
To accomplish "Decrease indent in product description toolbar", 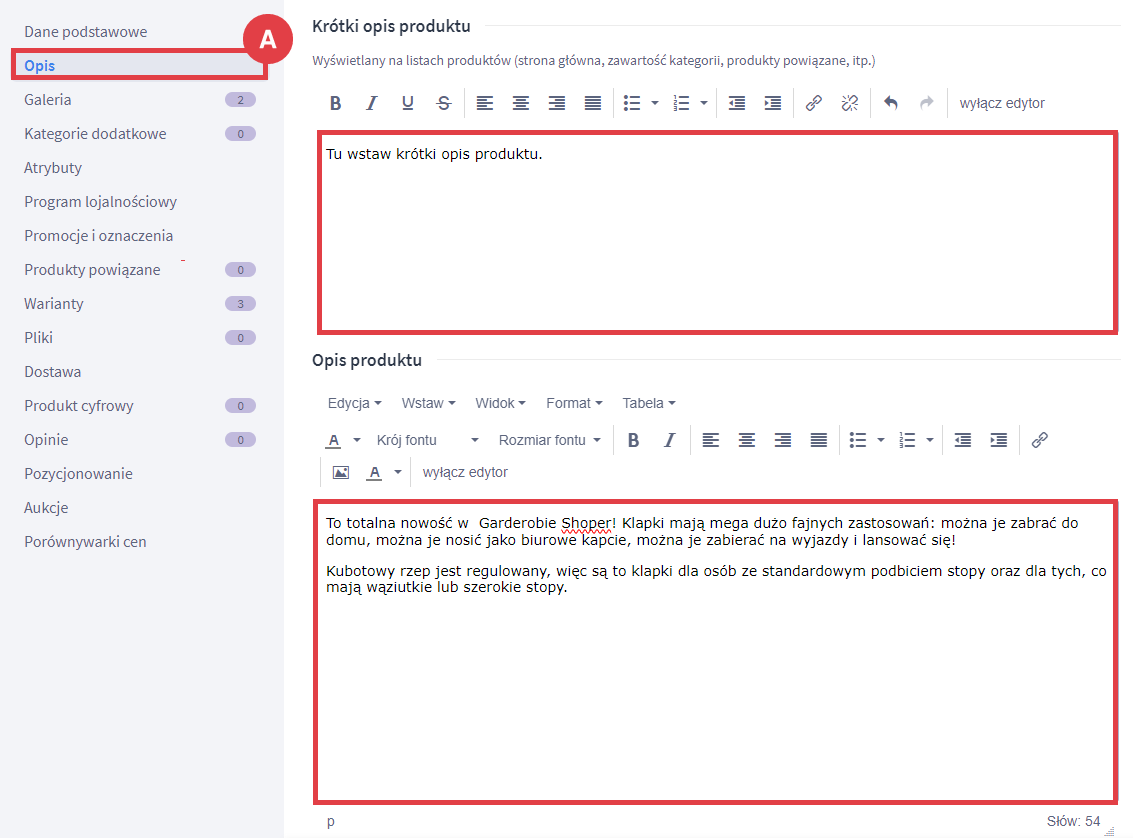I will [x=963, y=440].
